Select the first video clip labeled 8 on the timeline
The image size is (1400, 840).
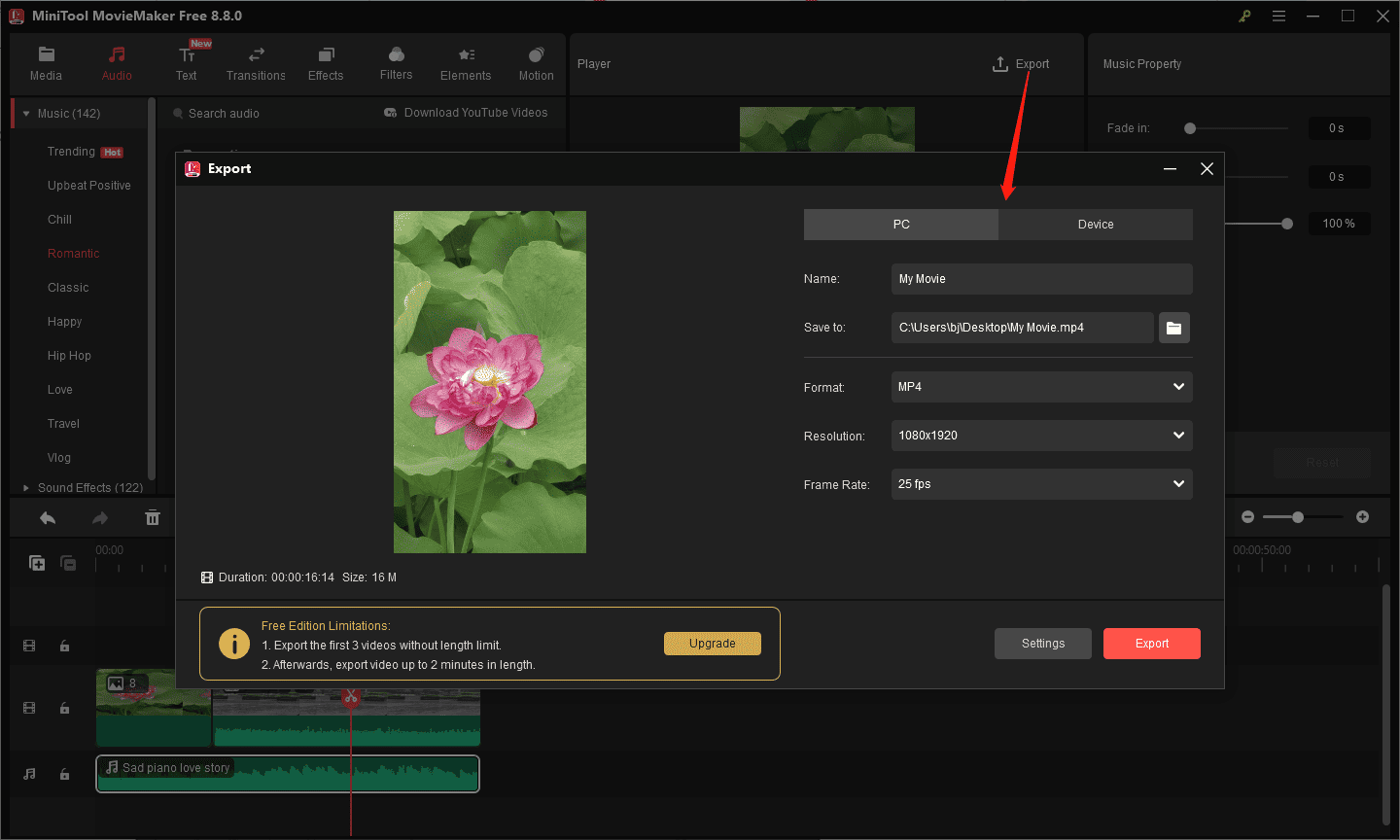click(x=154, y=707)
